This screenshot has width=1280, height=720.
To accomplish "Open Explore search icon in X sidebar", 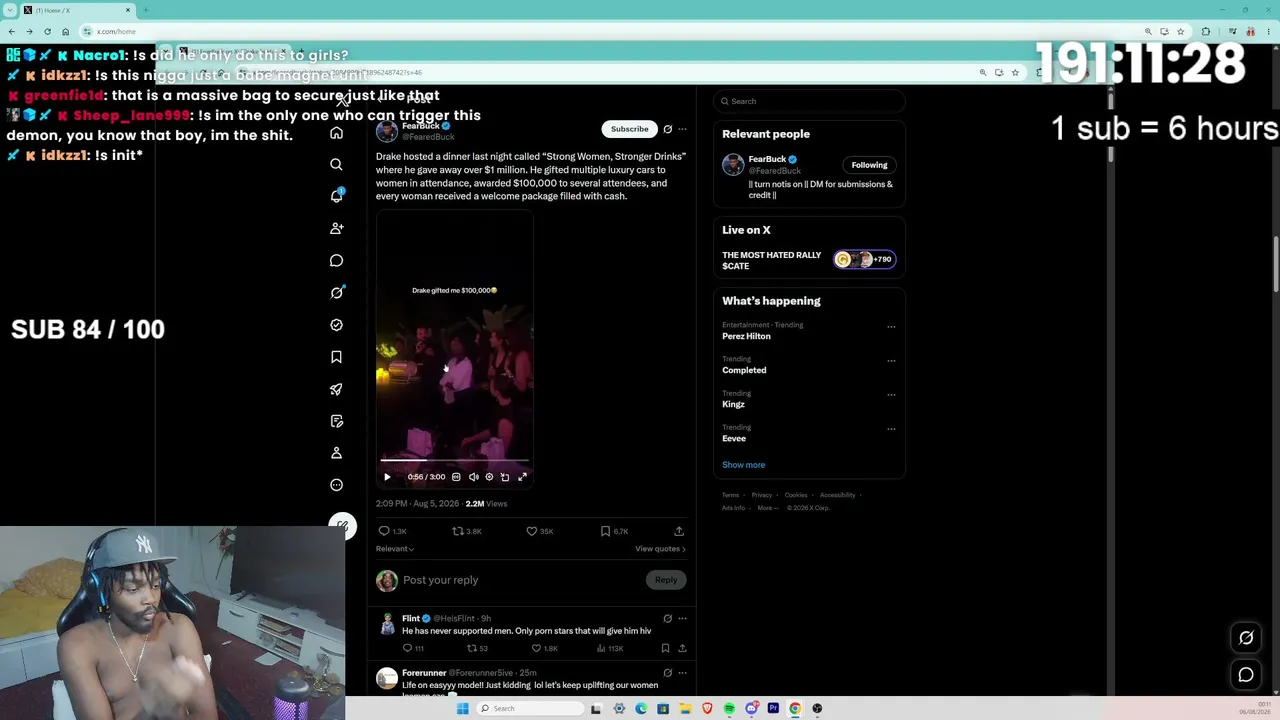I will [x=336, y=164].
